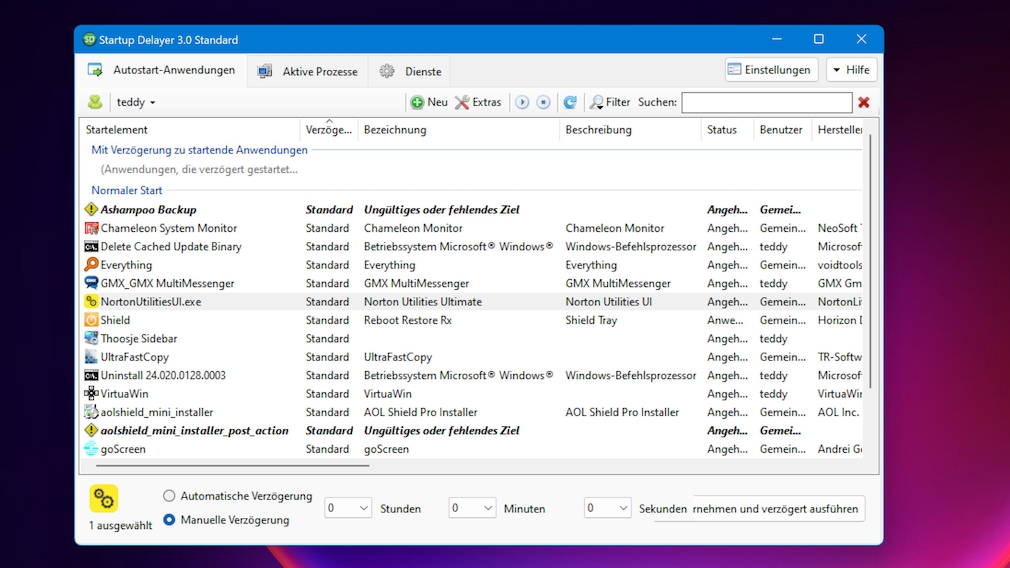
Task: Click 'AOL Shield Pro Installer' description cell
Action: click(x=622, y=412)
